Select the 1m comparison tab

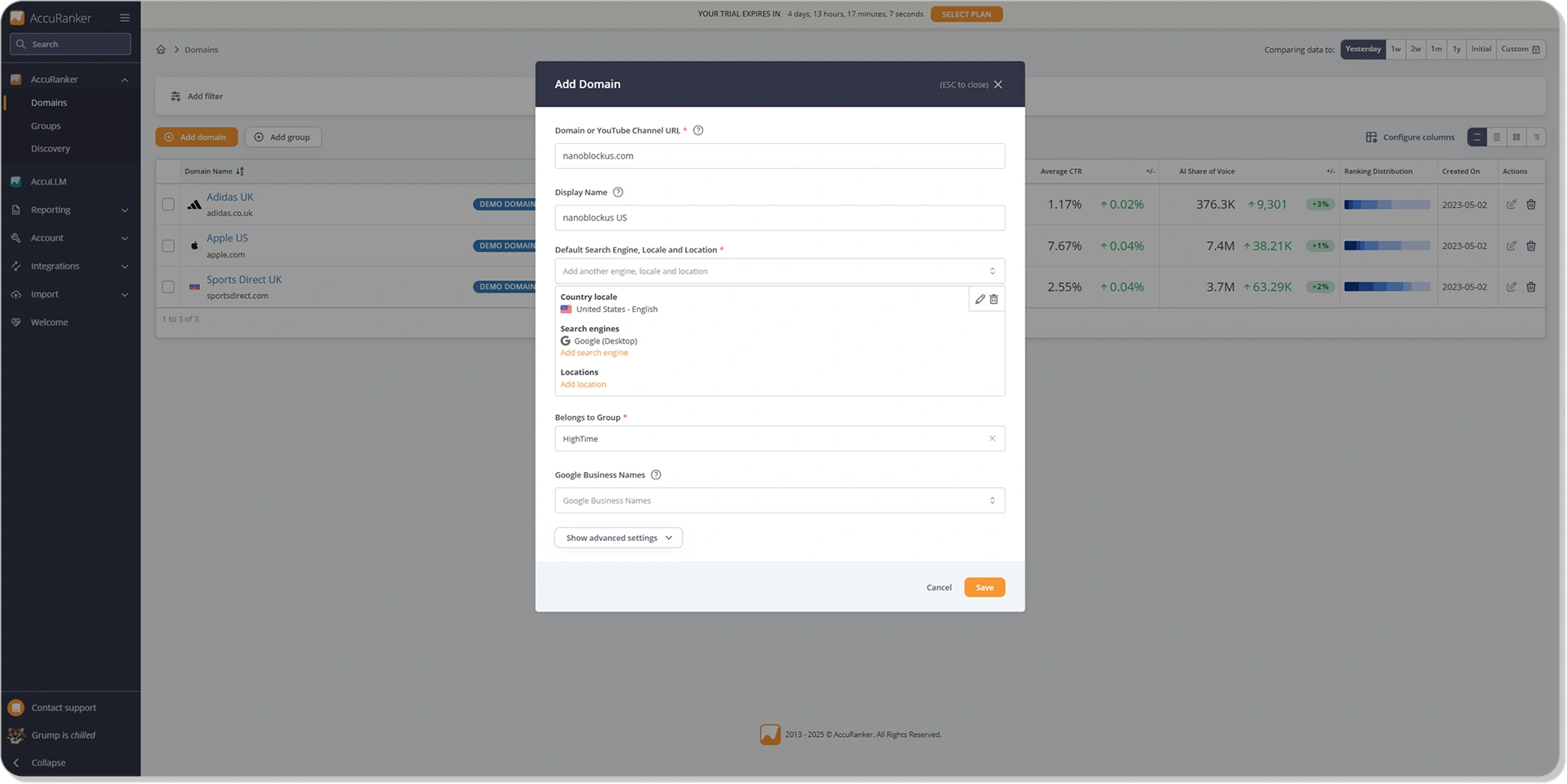(x=1436, y=50)
